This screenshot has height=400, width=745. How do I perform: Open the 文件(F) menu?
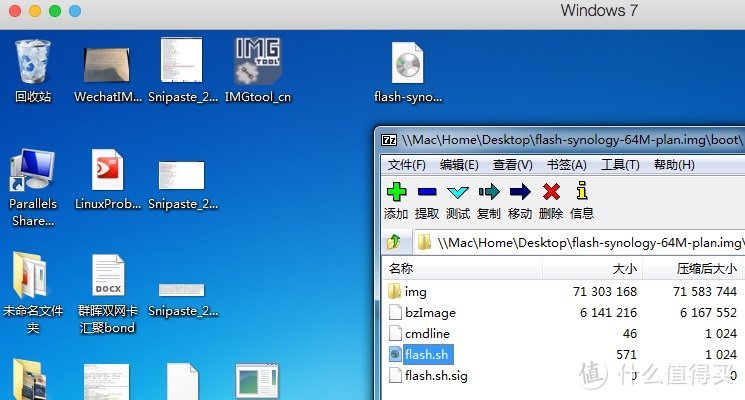pos(406,165)
